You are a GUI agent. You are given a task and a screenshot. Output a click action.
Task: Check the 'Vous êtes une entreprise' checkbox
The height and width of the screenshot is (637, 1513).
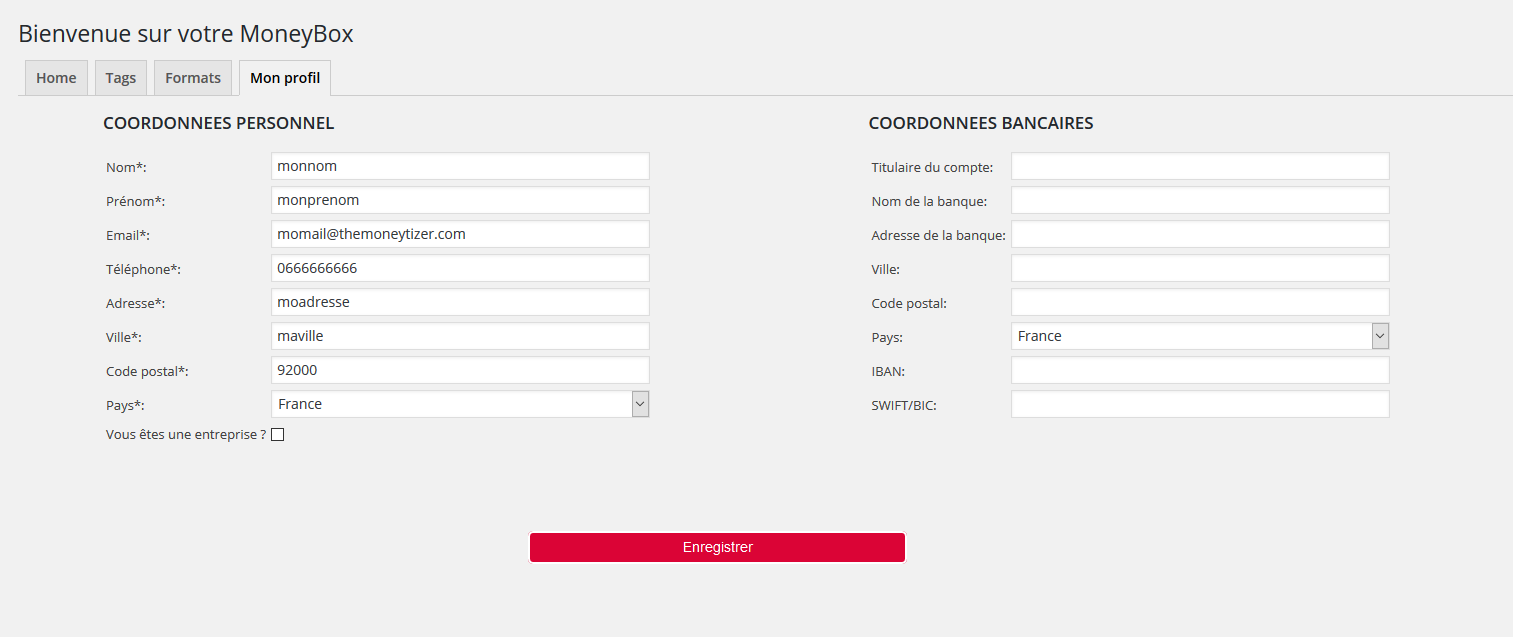tap(278, 435)
